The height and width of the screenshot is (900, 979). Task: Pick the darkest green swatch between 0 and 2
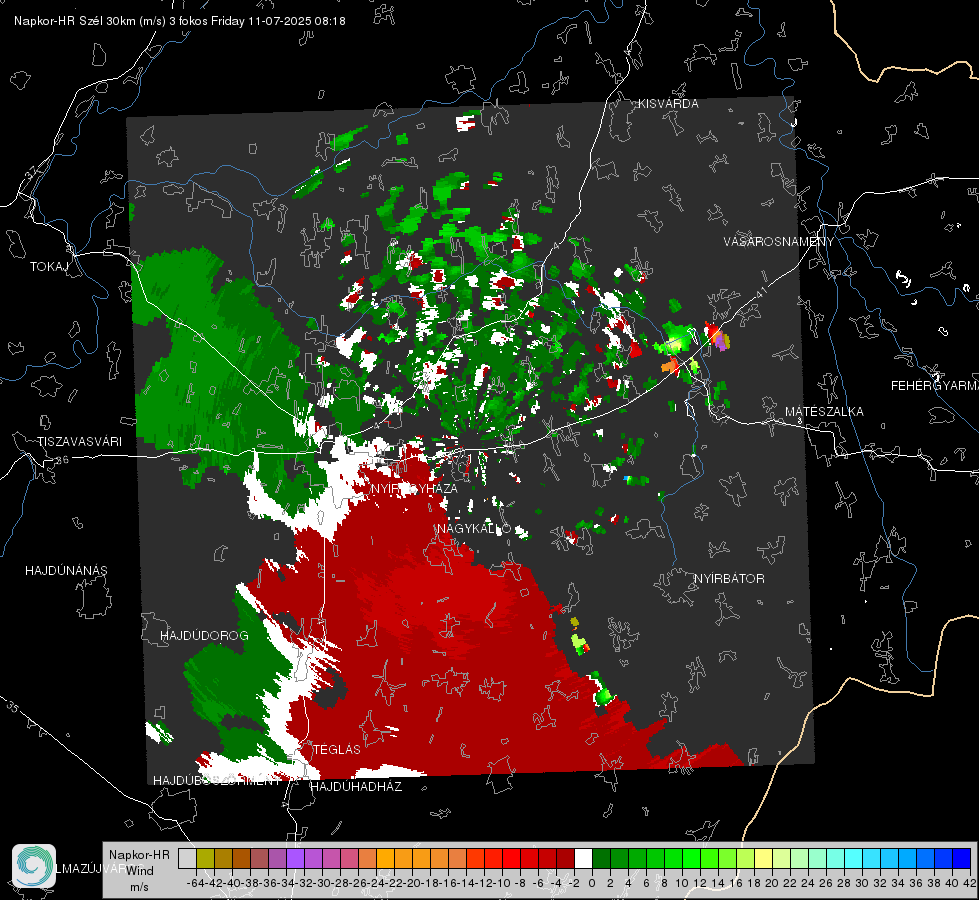601,859
